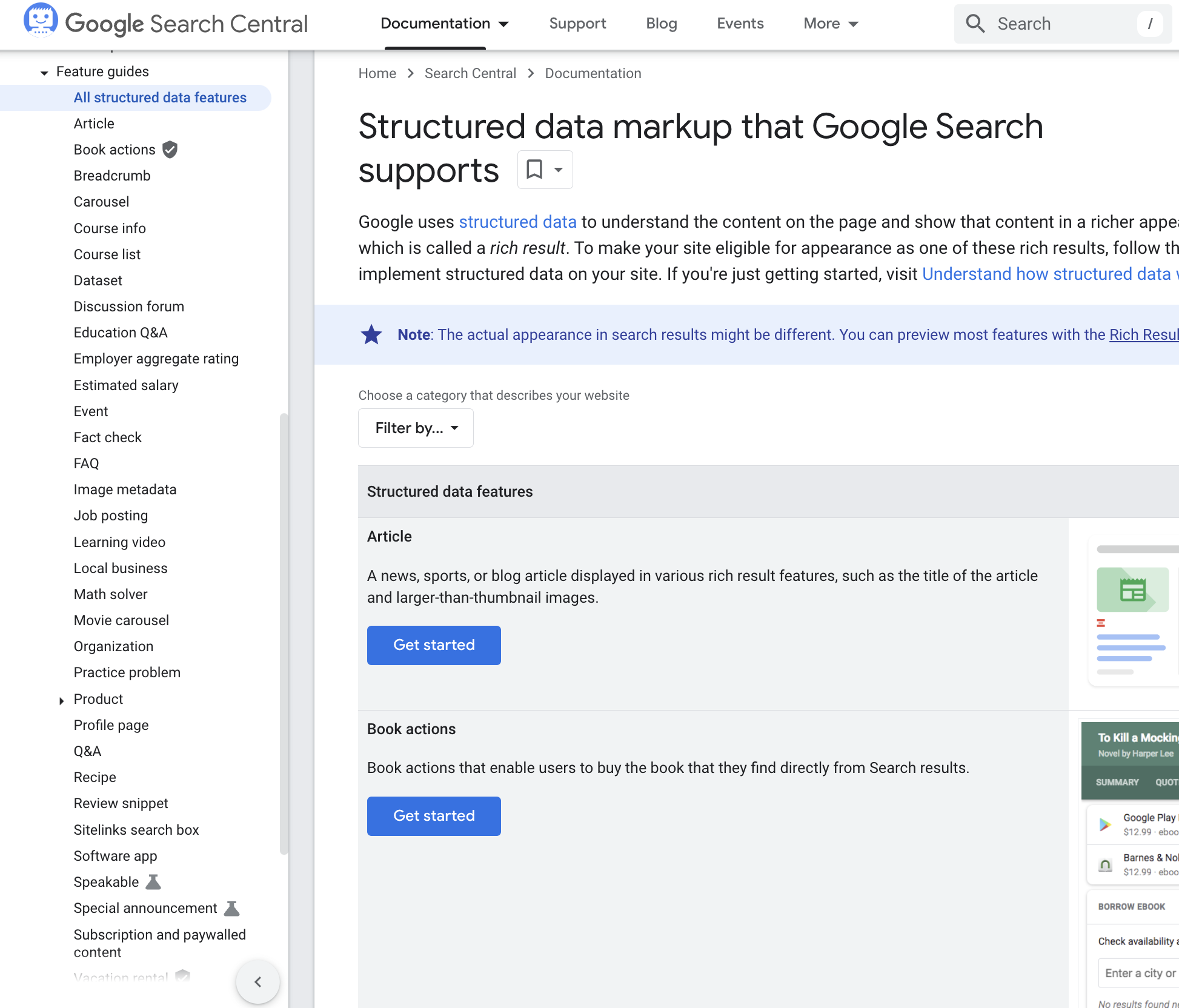The image size is (1179, 1008).
Task: Select Breadcrumb in the sidebar
Action: coord(112,176)
